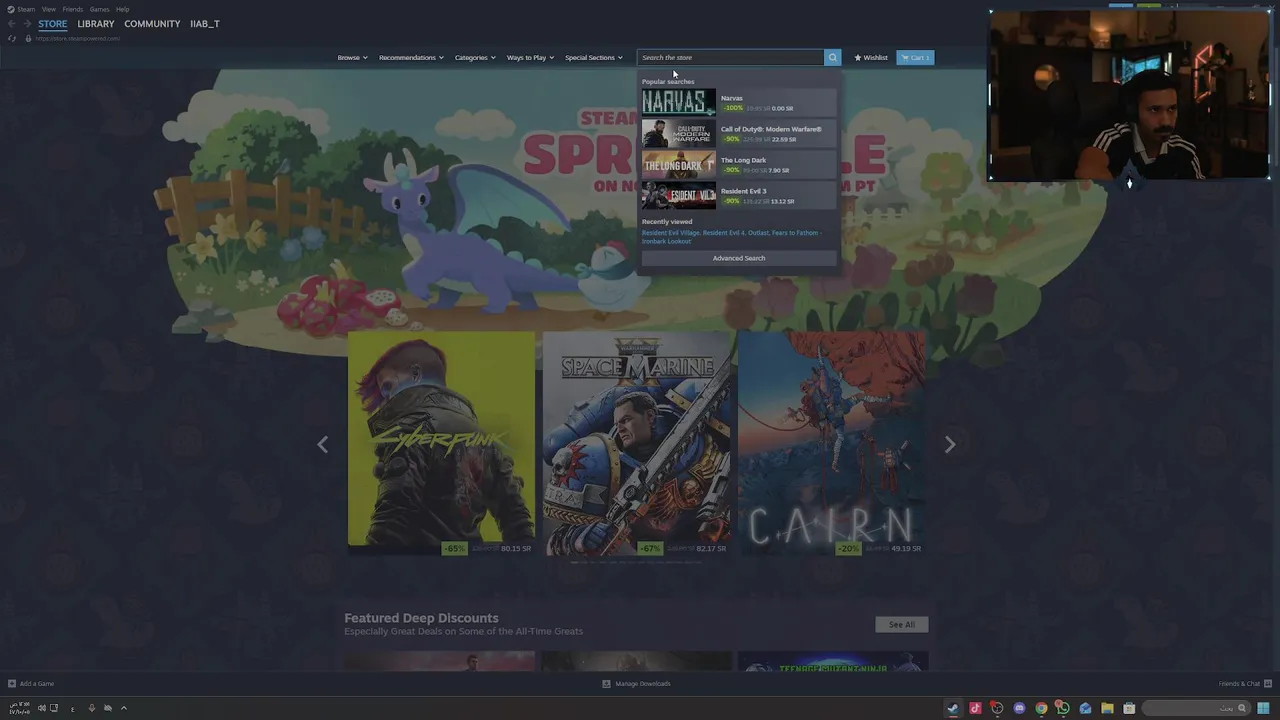The image size is (1280, 720).
Task: Select The Long Dark search suggestion
Action: (x=739, y=164)
